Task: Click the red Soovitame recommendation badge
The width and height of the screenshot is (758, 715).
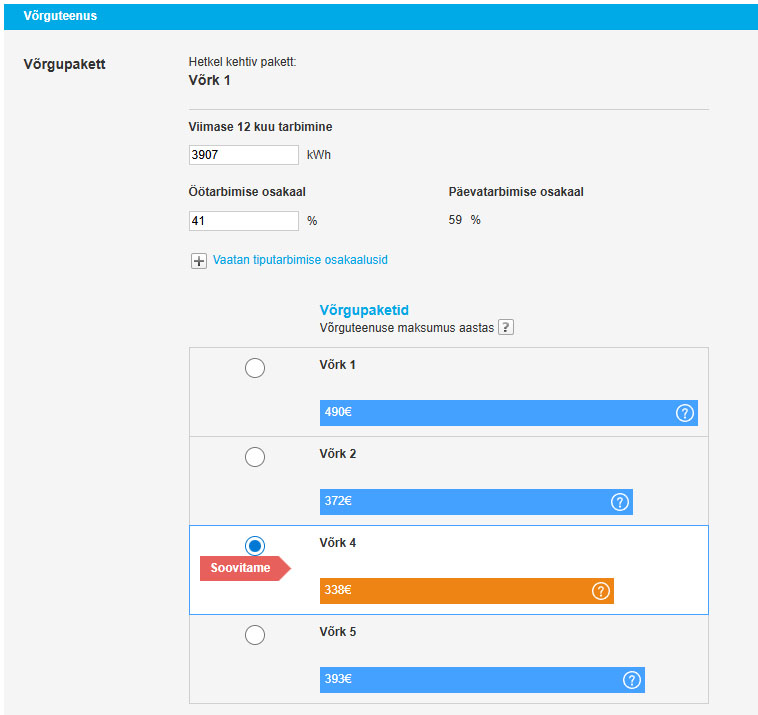Action: point(241,568)
